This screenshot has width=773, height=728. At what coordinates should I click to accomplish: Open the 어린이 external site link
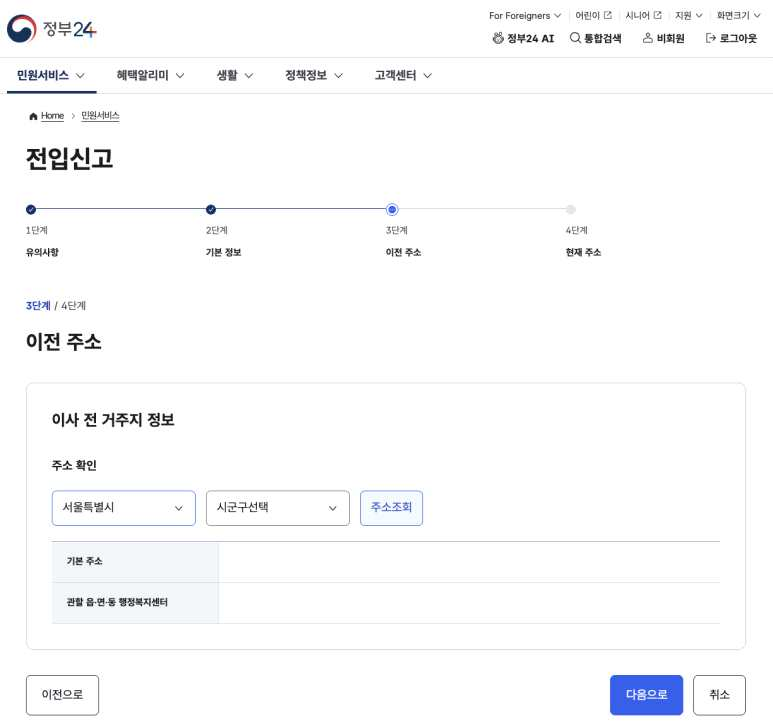(x=594, y=15)
